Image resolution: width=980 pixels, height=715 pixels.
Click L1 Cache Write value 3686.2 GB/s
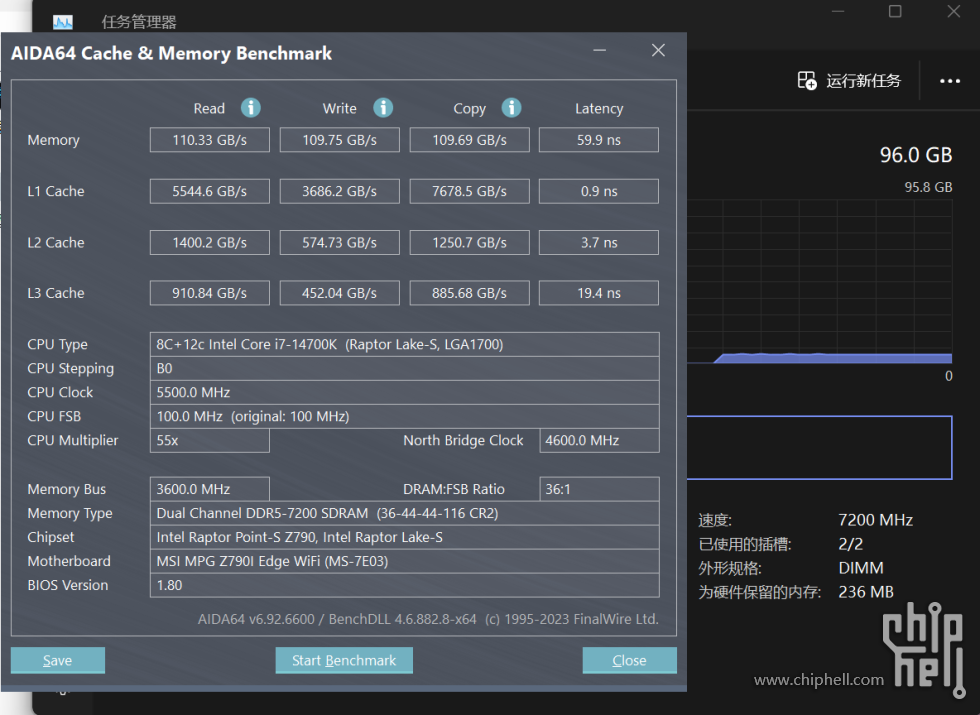click(339, 191)
